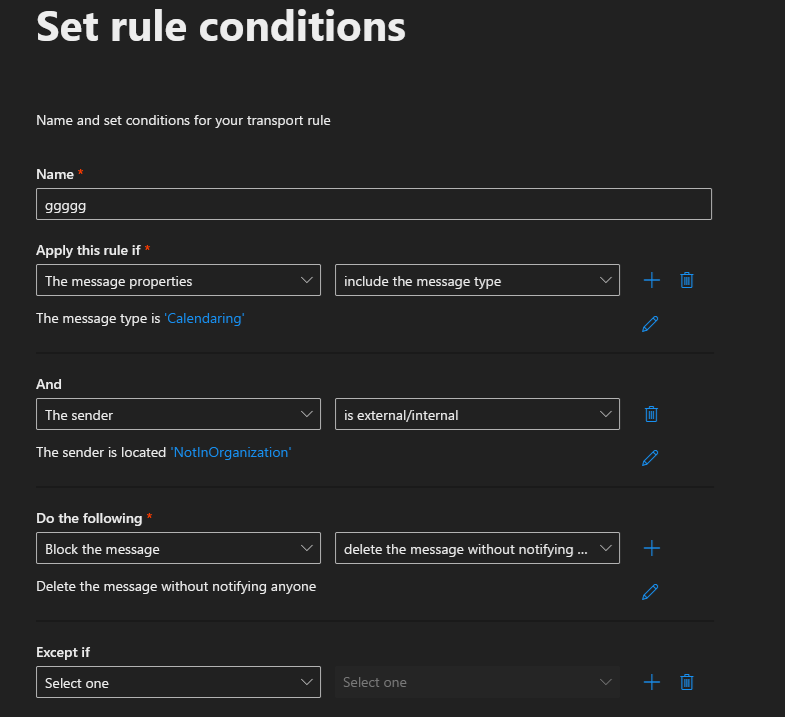The image size is (785, 717).
Task: Click the rule Name input field
Action: (373, 204)
